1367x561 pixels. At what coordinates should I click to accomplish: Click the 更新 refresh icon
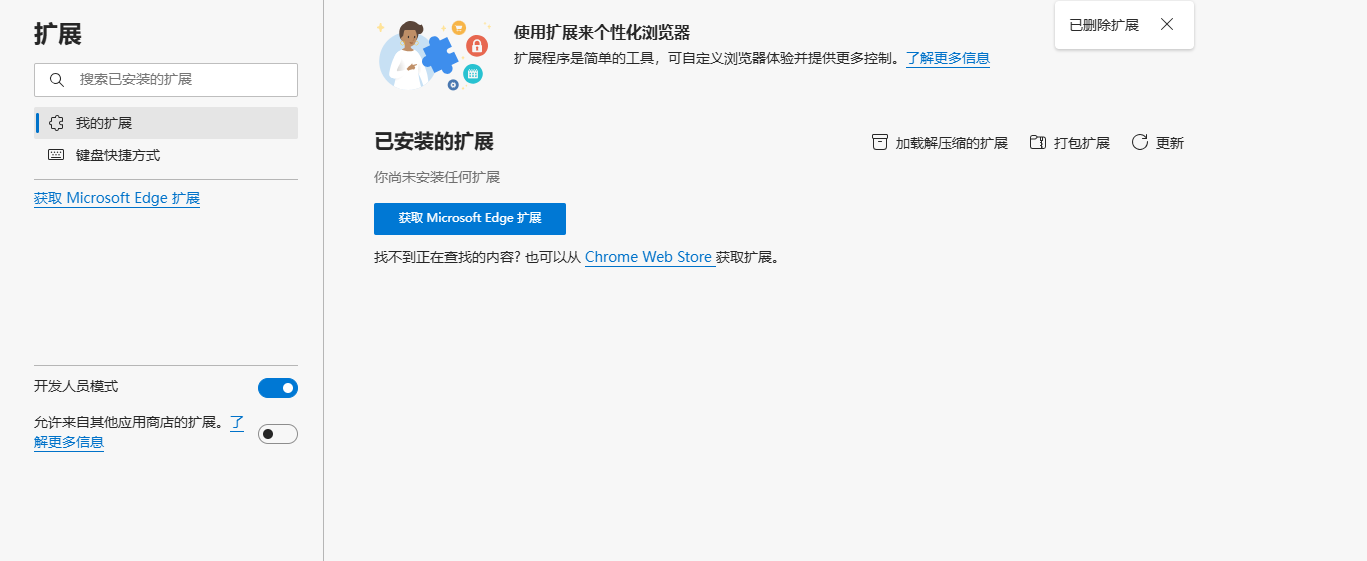[1140, 142]
